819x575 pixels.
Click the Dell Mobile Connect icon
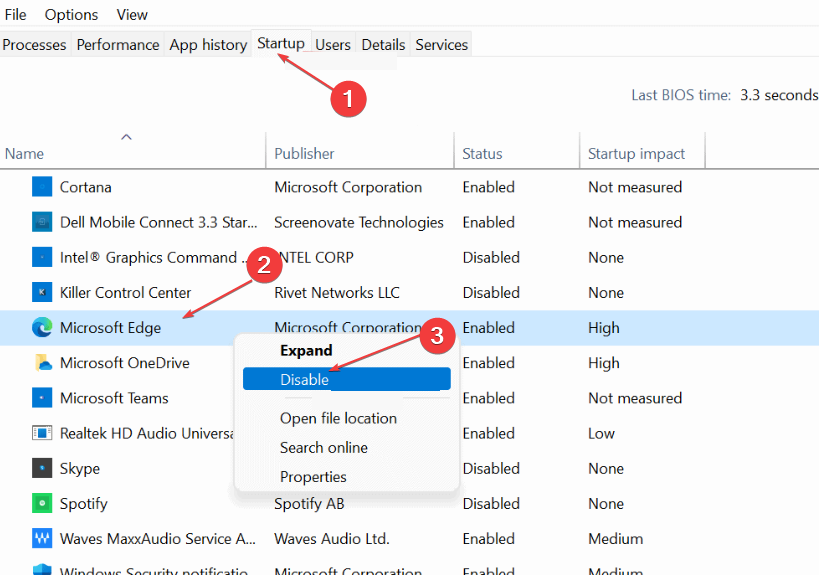[42, 222]
